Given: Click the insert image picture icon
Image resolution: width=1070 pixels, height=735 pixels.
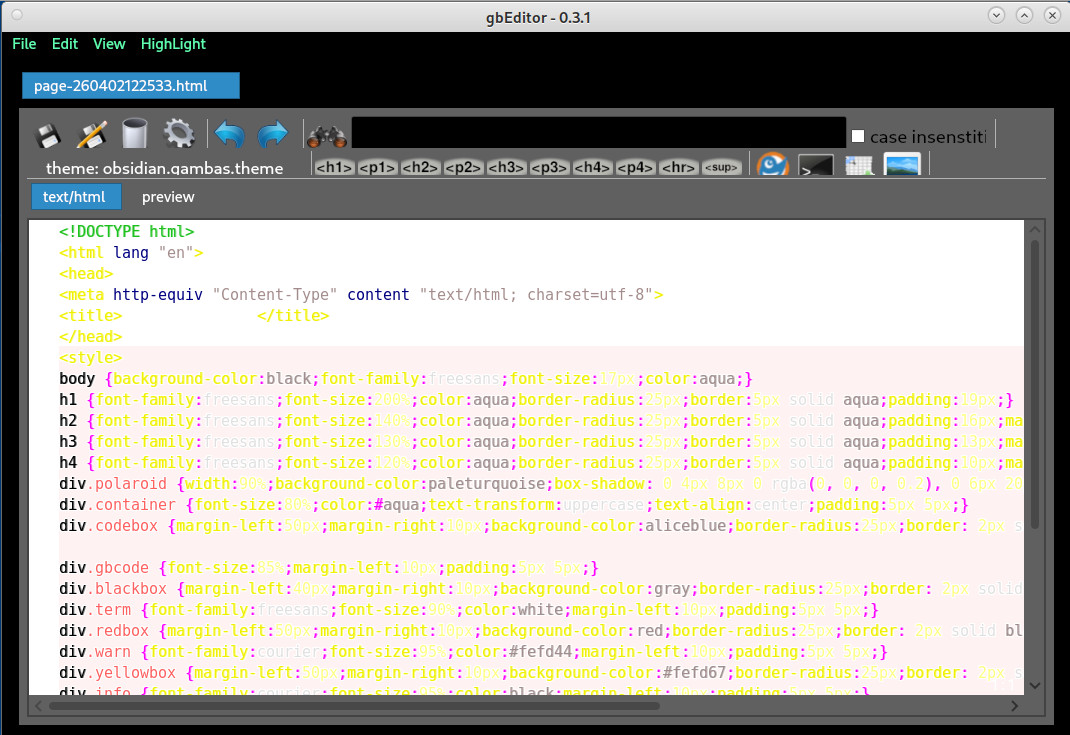Looking at the screenshot, I should (x=902, y=166).
